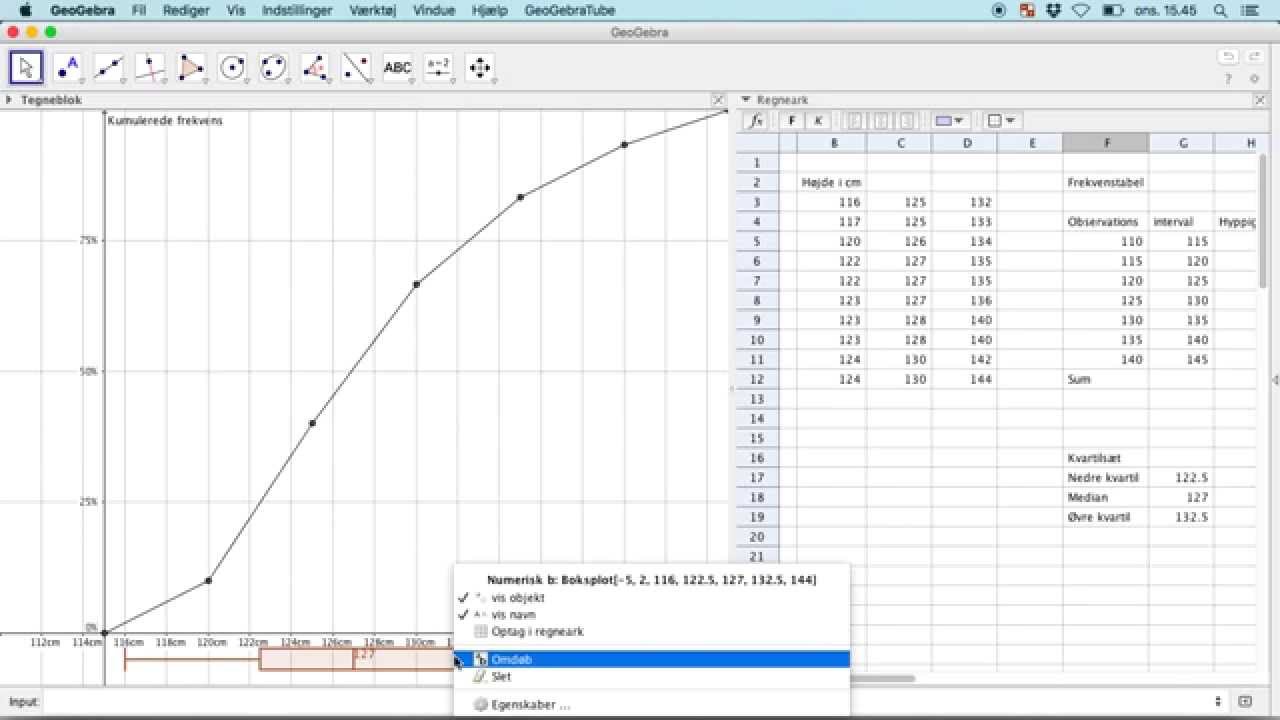Align cell text center in Regneark
Screen dimensions: 1280x720
pos(882,121)
